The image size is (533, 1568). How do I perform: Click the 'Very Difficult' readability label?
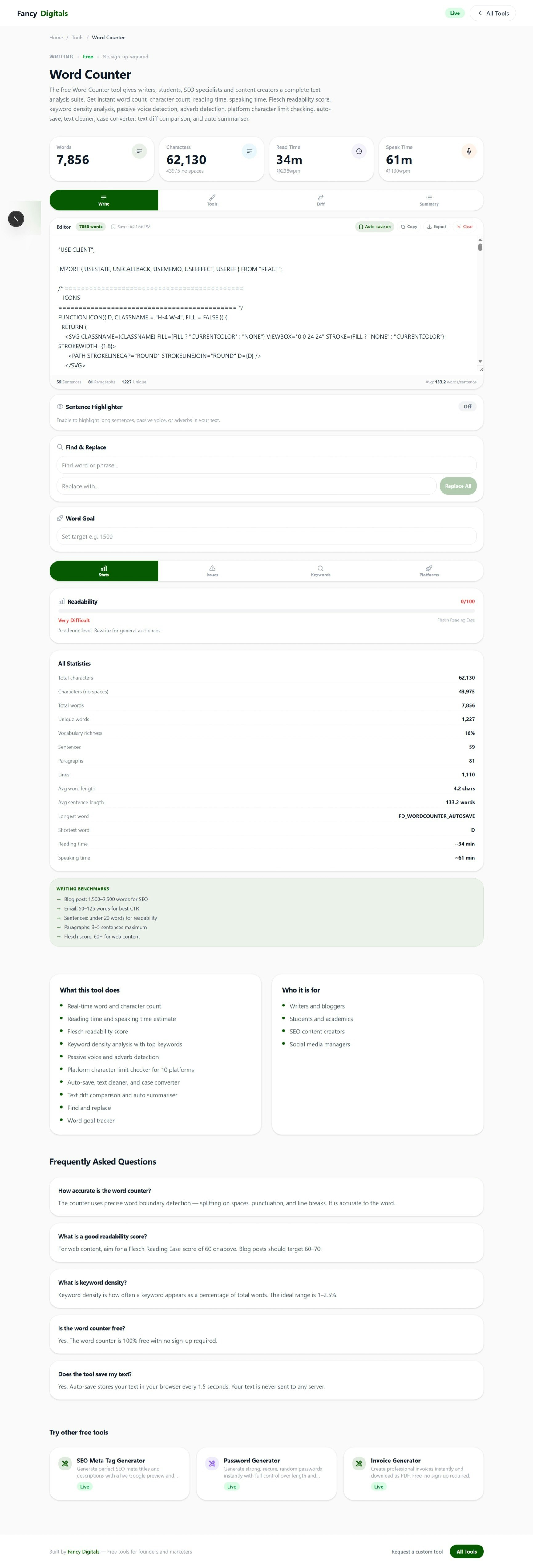(74, 620)
